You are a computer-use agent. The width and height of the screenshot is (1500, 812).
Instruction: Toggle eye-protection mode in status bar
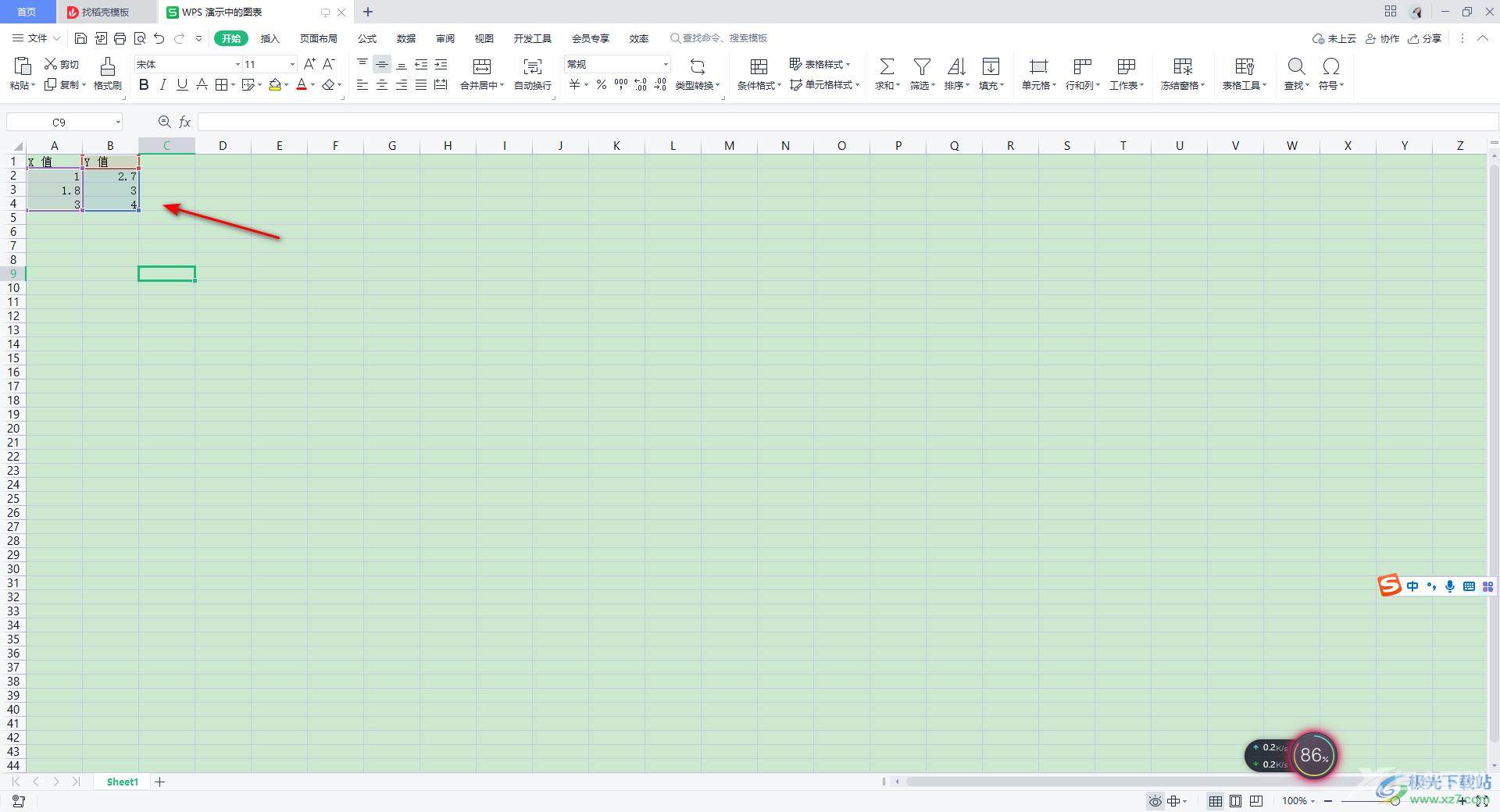click(1155, 801)
